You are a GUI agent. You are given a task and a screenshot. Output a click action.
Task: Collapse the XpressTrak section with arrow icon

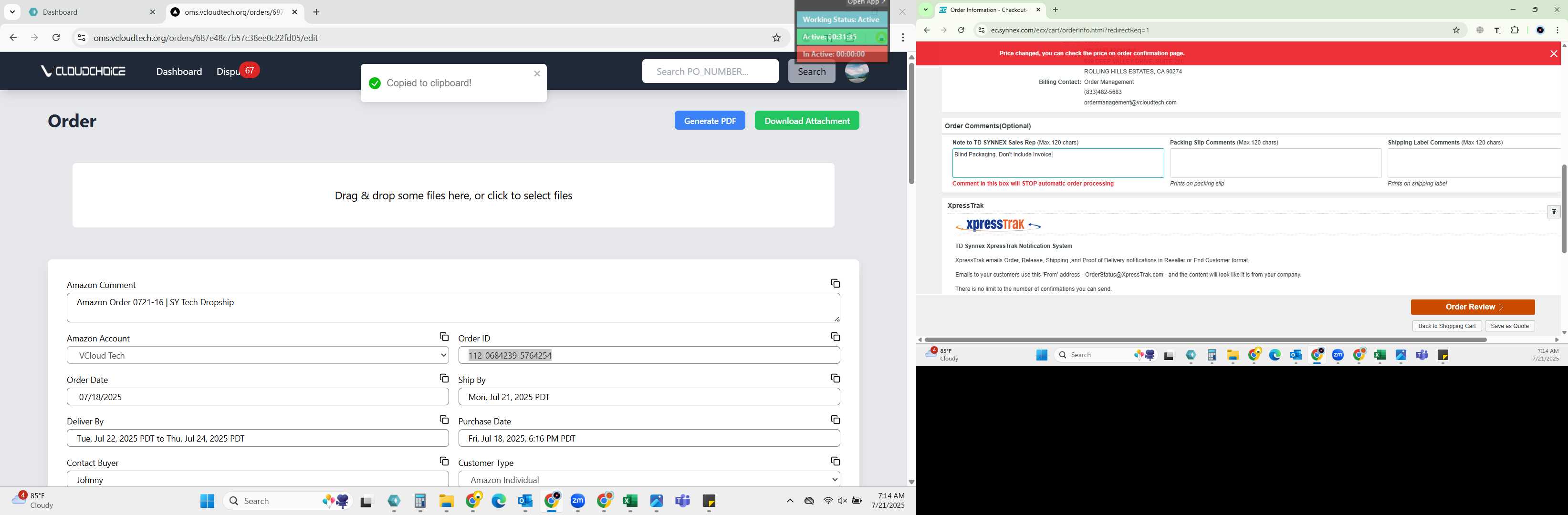coord(1554,212)
